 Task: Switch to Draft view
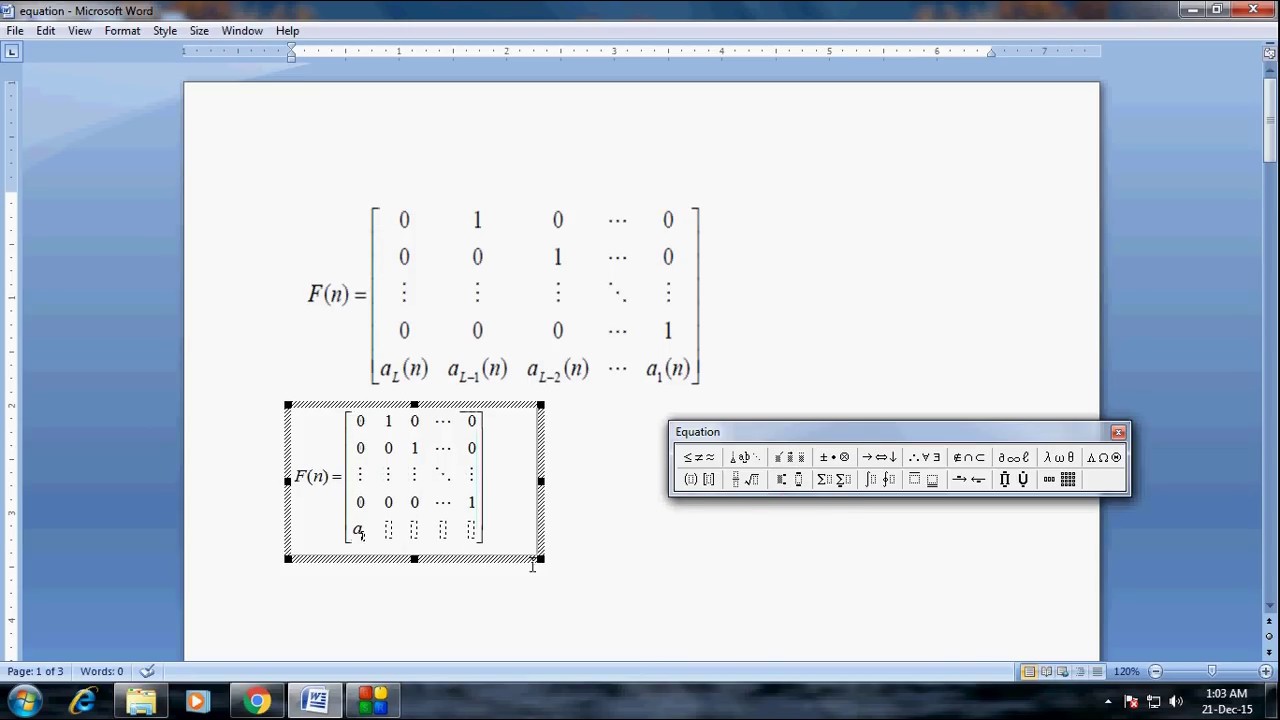pos(1097,672)
